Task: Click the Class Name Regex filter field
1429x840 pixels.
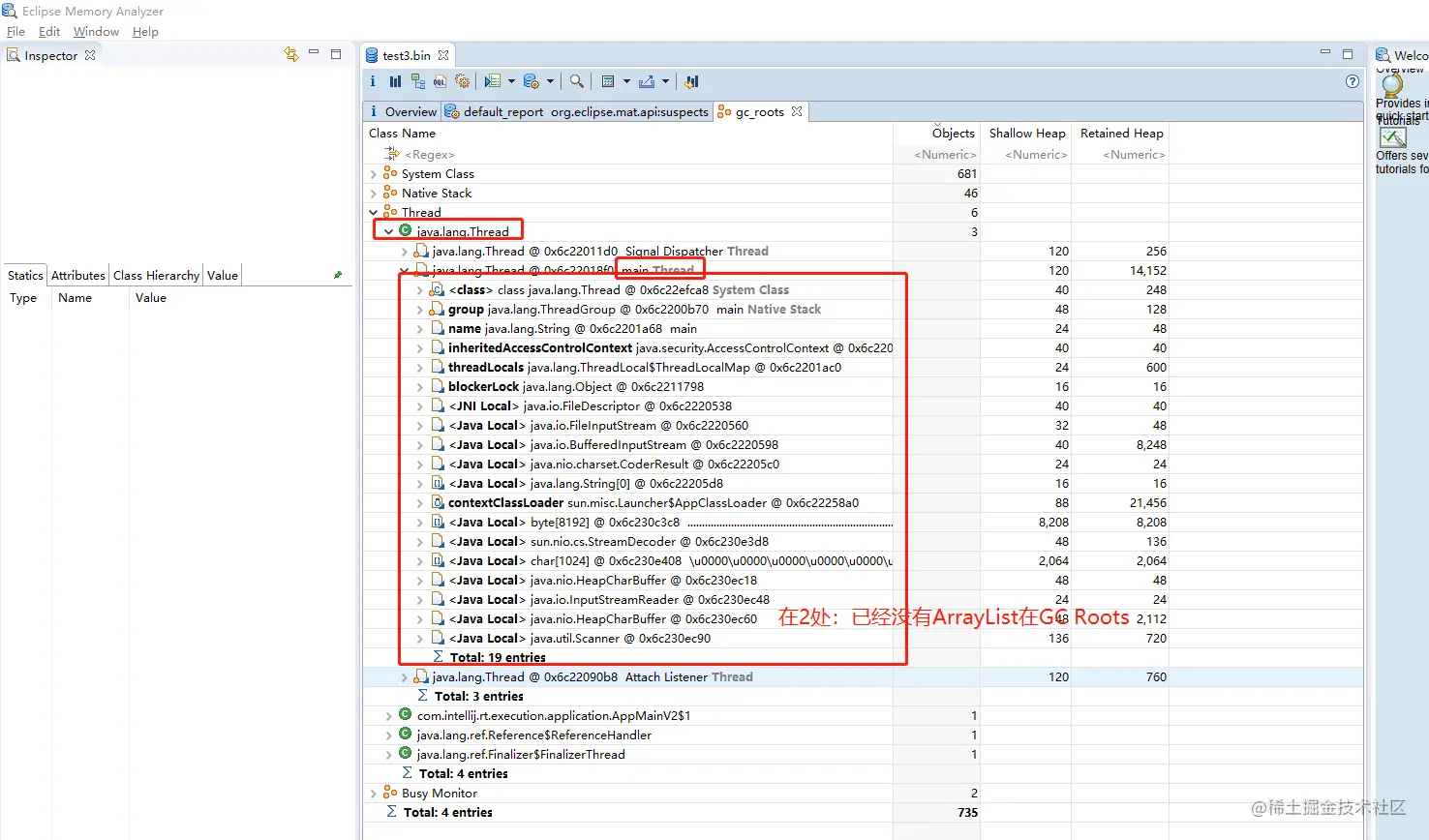Action: (628, 155)
